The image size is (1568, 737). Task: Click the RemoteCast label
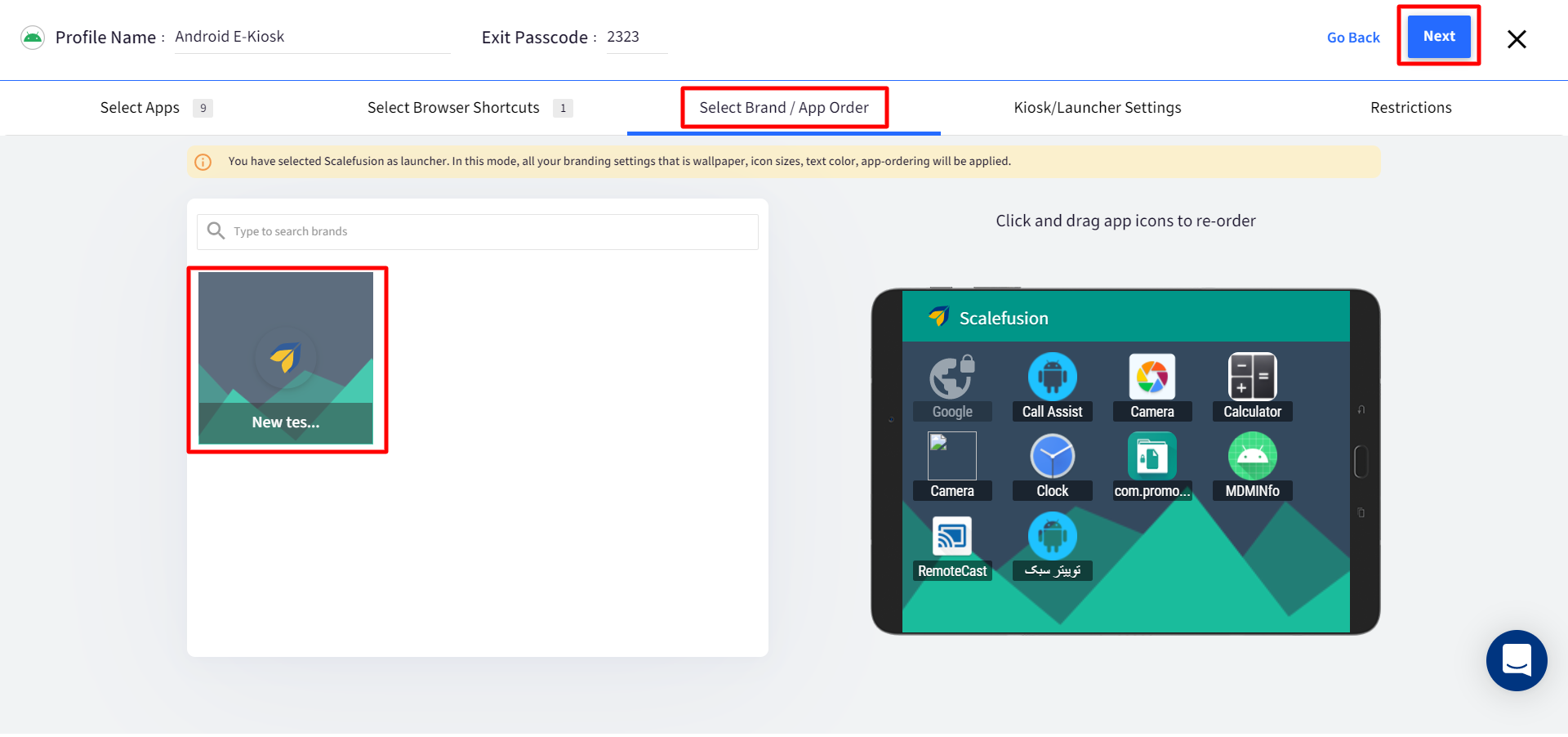point(952,571)
